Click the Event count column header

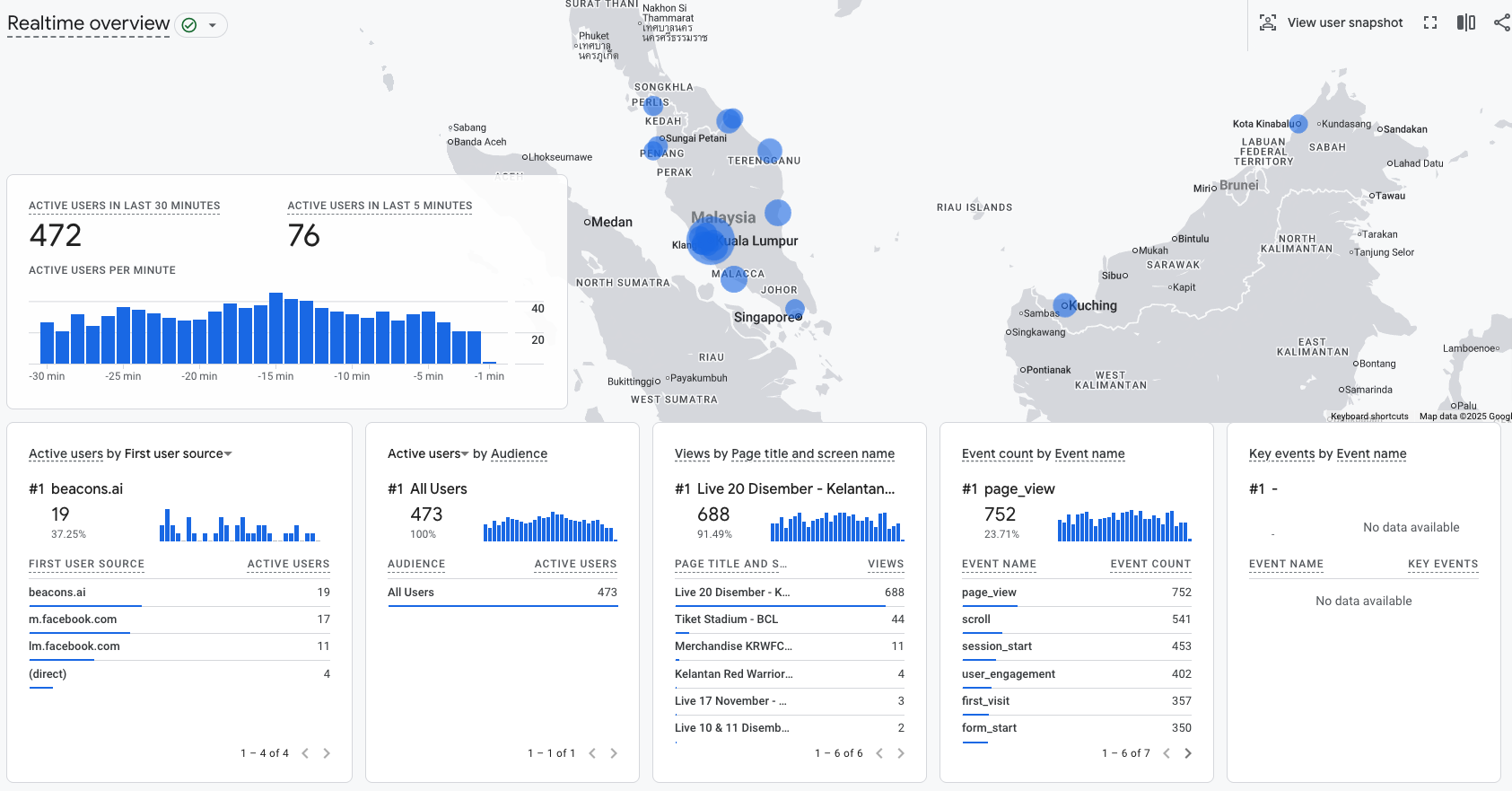point(1149,565)
